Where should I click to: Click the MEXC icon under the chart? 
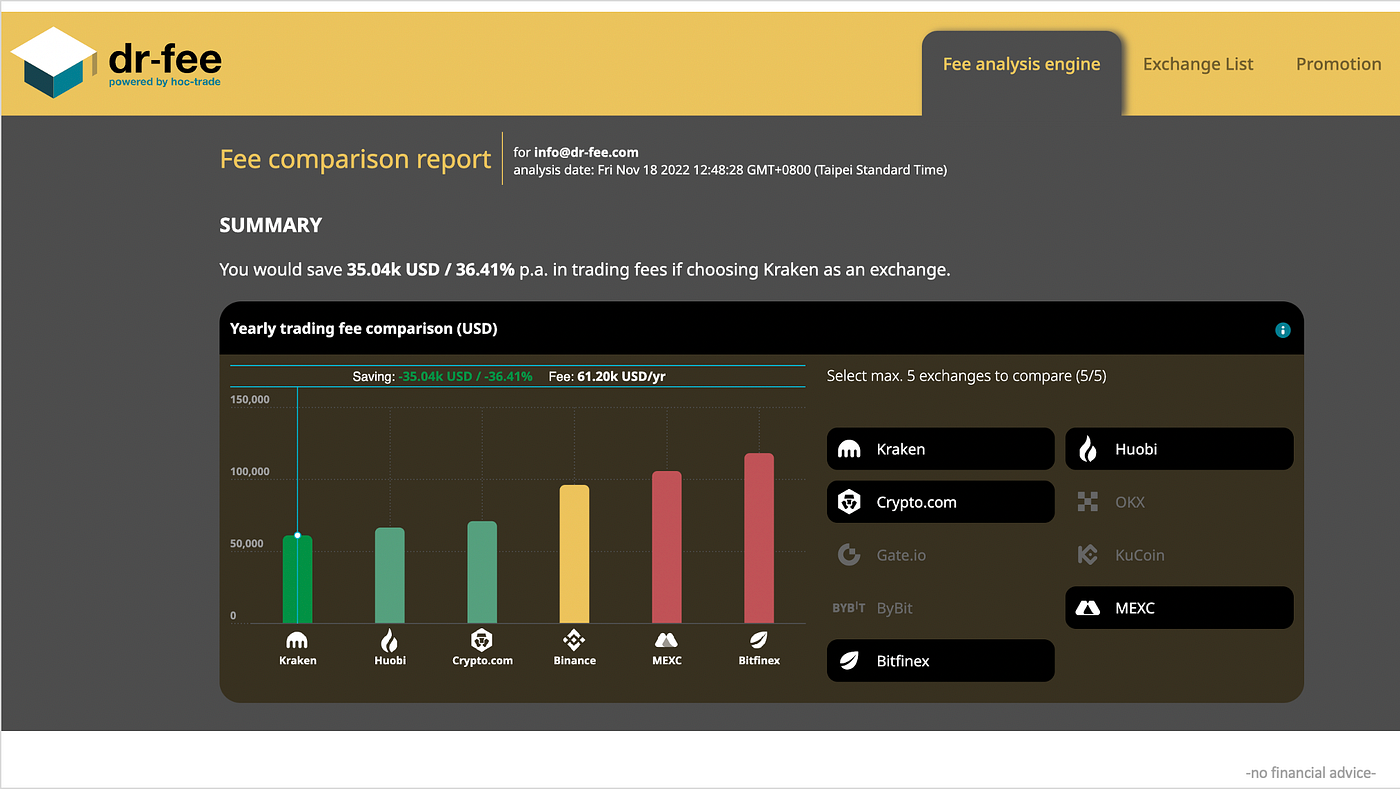coord(666,640)
